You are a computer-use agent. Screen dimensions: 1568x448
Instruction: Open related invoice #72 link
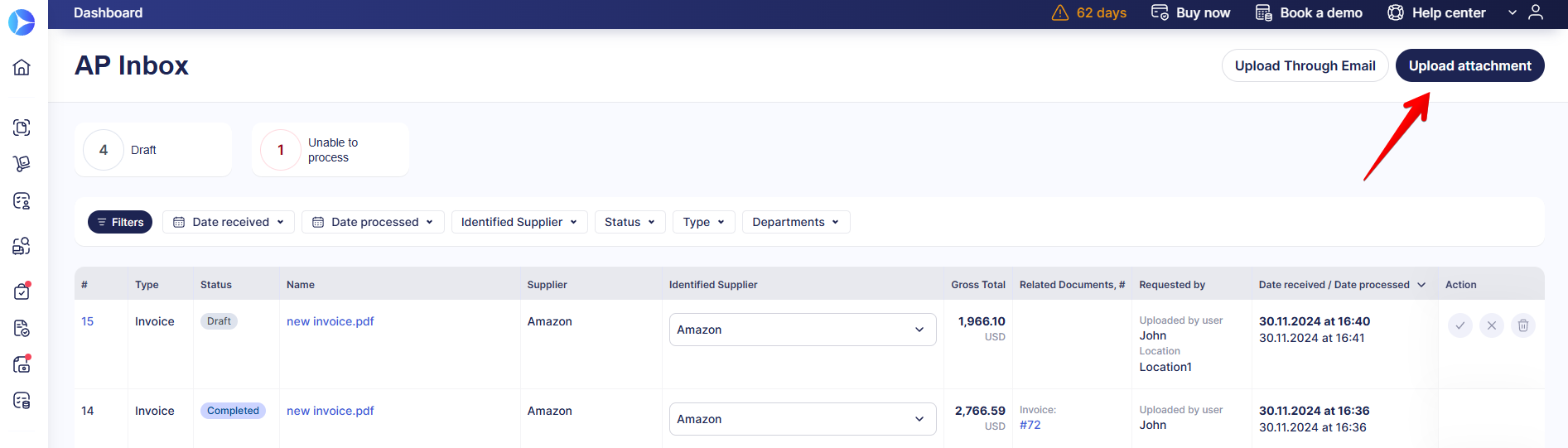(1030, 425)
